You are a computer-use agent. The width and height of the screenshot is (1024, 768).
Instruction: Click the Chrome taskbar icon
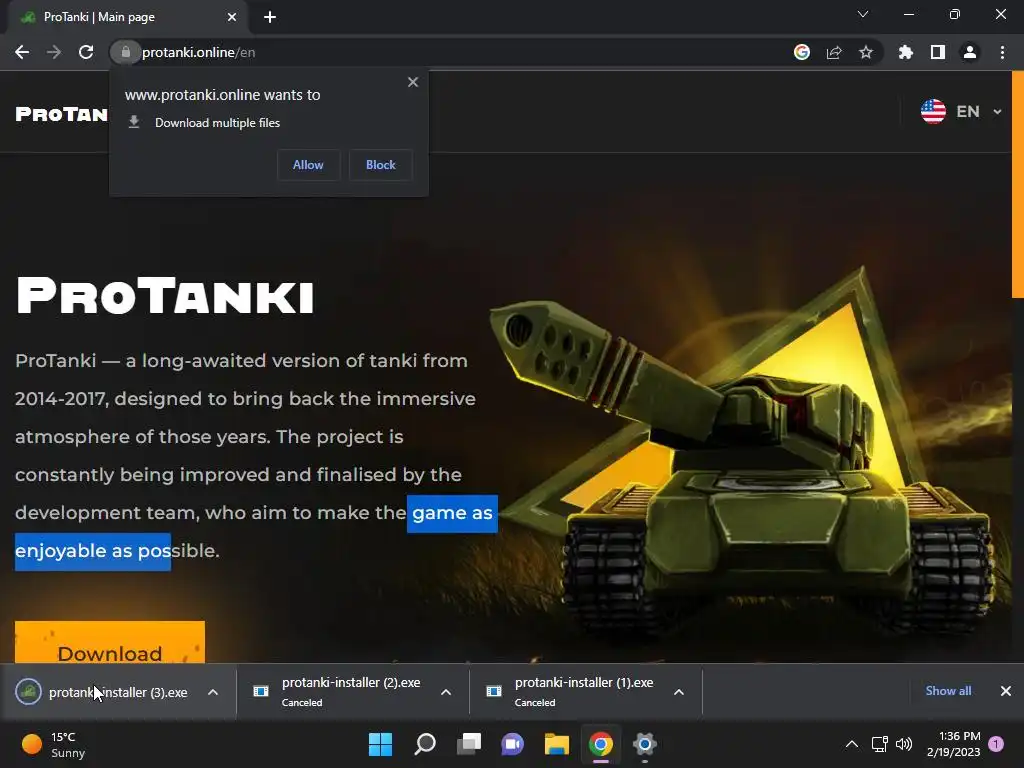point(601,744)
